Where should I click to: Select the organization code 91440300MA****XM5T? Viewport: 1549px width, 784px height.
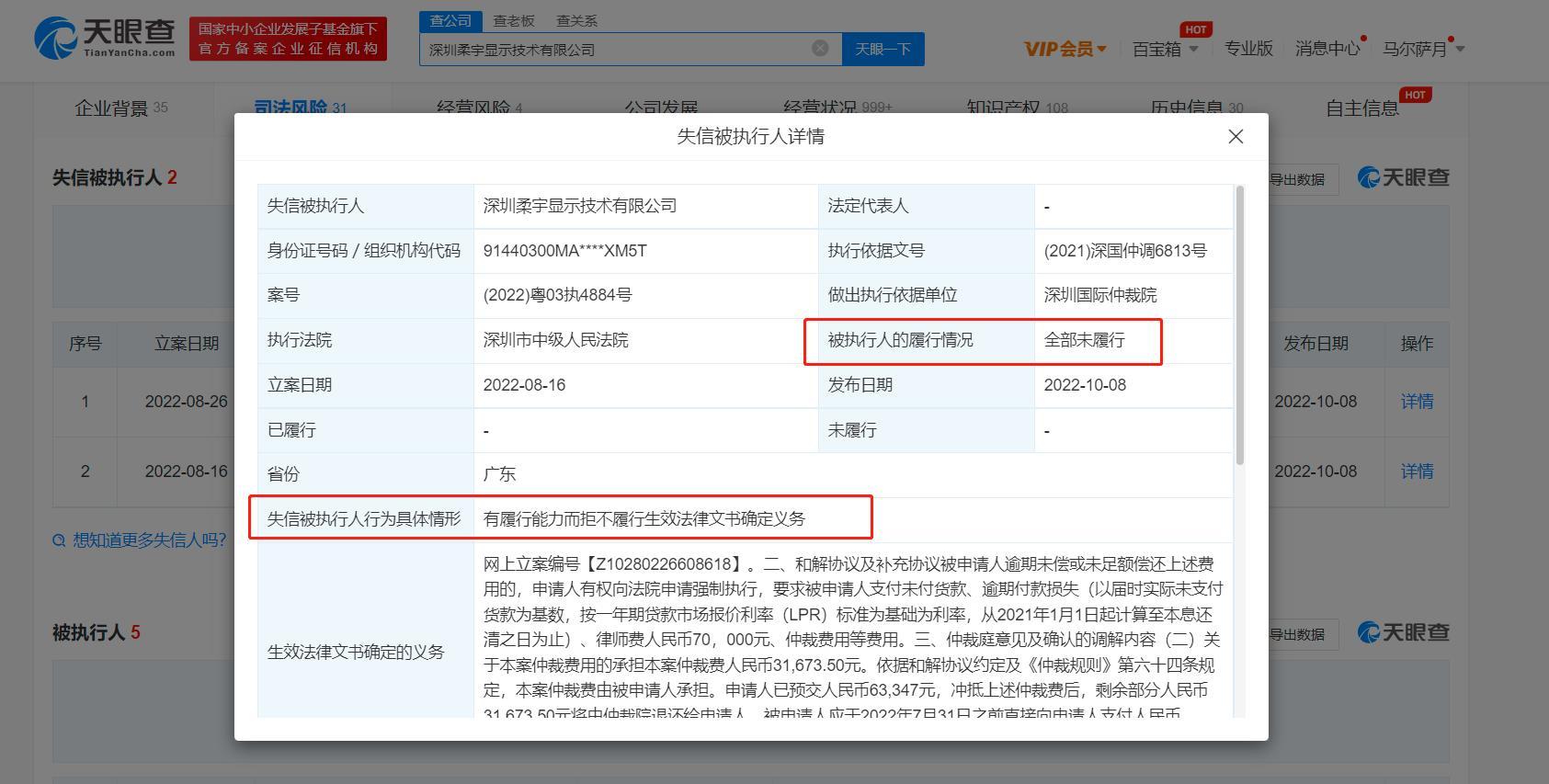click(565, 251)
